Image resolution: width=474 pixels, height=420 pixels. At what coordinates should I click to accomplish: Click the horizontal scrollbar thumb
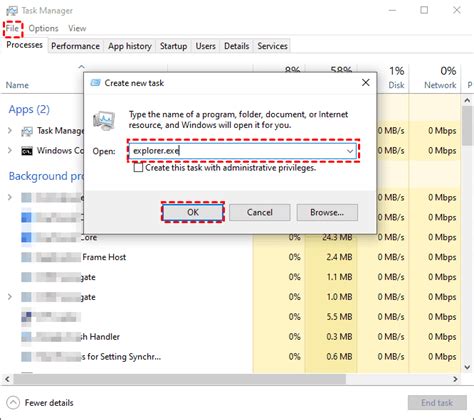(179, 379)
